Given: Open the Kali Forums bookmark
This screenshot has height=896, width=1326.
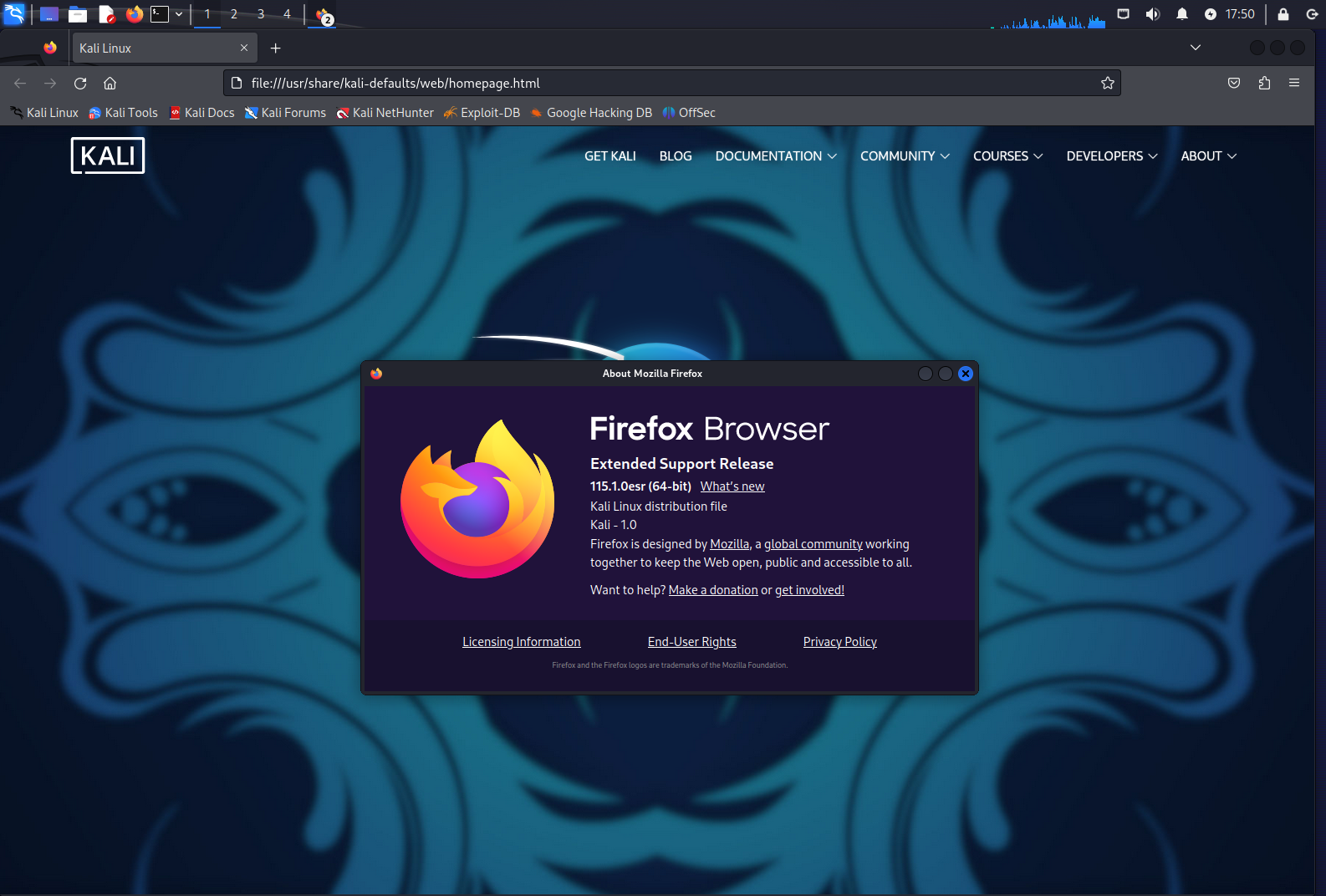Looking at the screenshot, I should click(x=285, y=113).
